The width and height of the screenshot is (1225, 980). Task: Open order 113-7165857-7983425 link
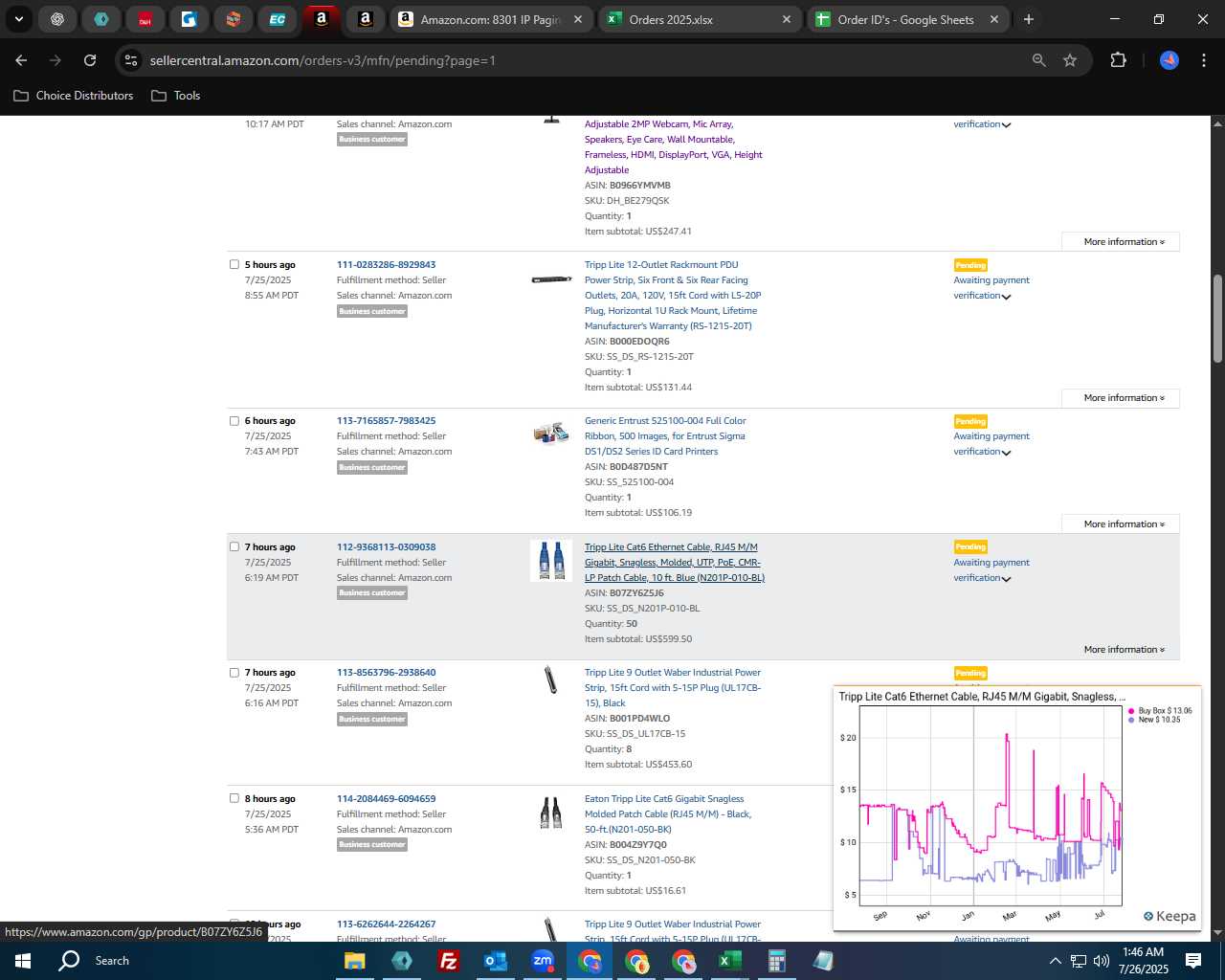(386, 421)
